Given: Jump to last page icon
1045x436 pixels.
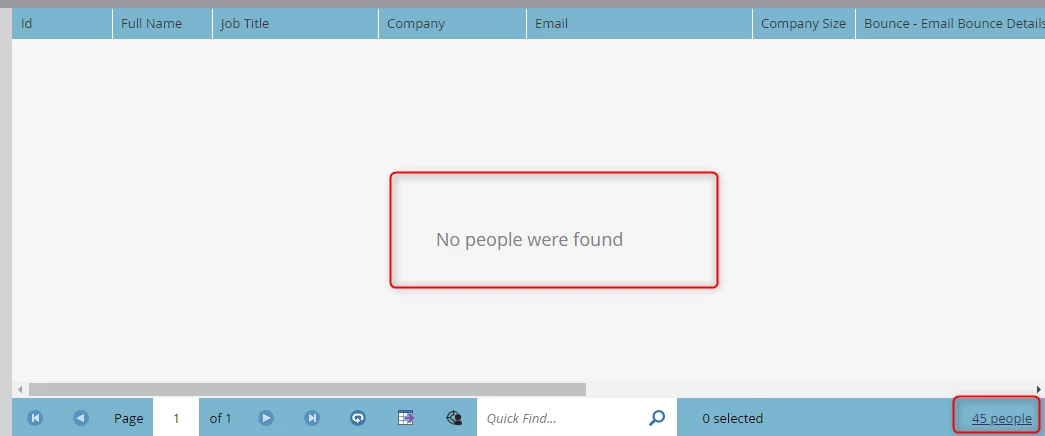Looking at the screenshot, I should (x=311, y=418).
